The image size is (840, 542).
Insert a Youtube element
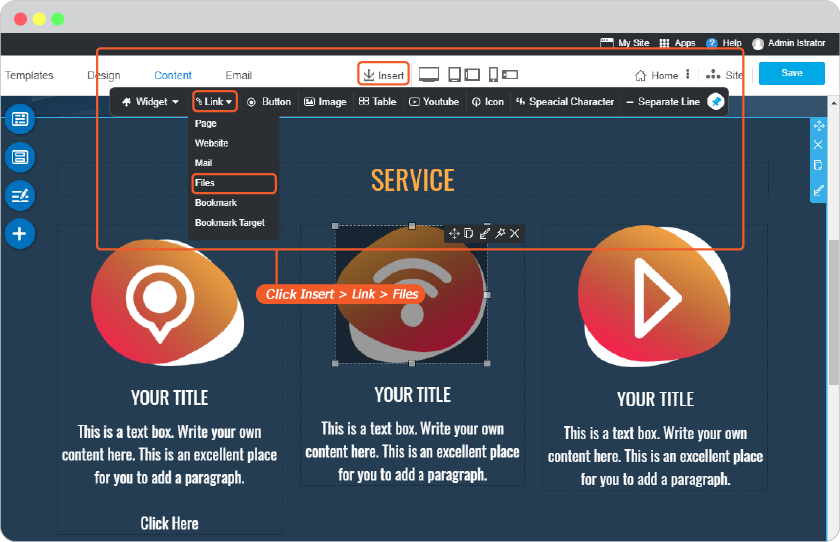[434, 102]
